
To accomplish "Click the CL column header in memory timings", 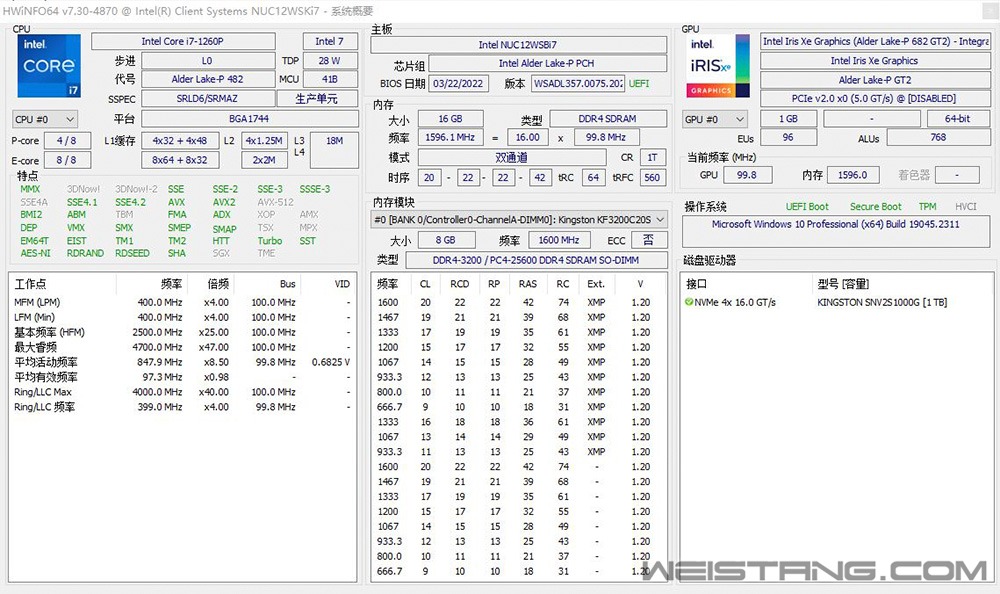I will click(x=425, y=284).
